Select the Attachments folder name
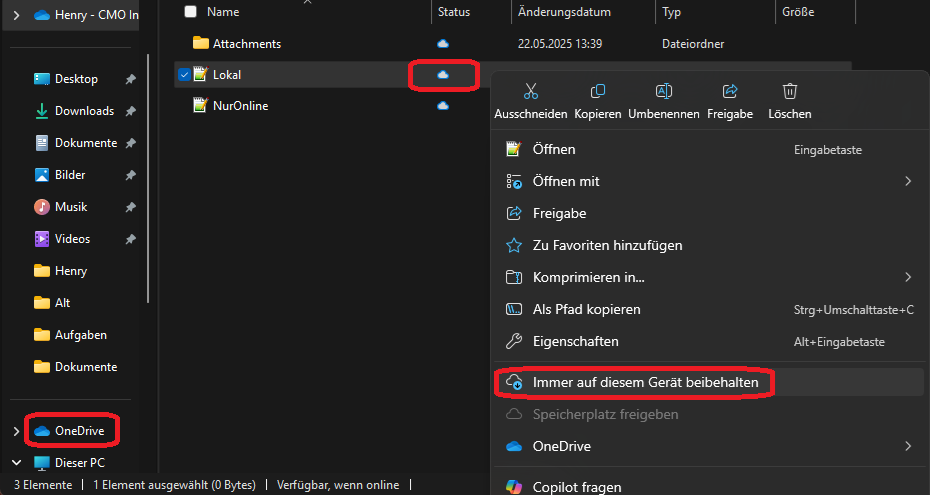This screenshot has width=931, height=495. click(247, 43)
